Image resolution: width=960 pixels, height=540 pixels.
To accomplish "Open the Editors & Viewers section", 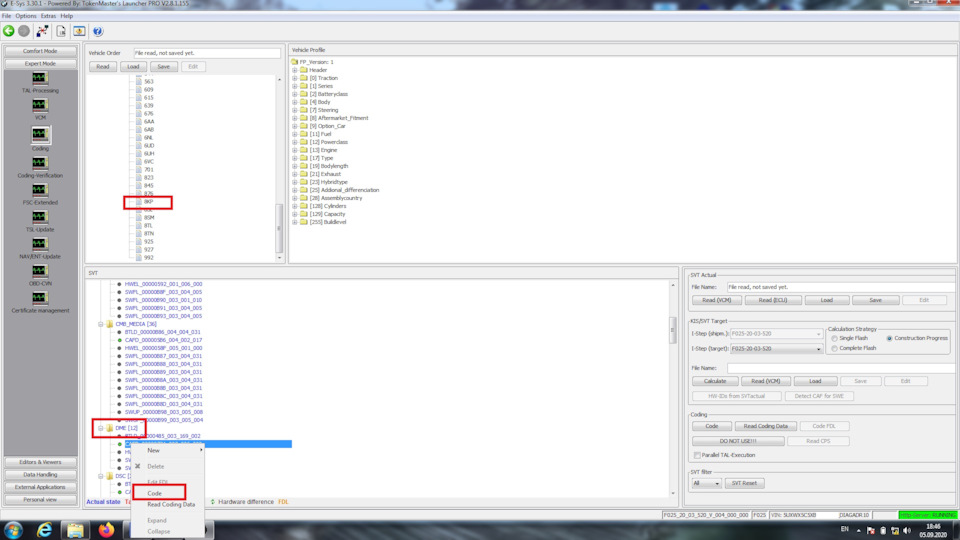I will coord(40,462).
